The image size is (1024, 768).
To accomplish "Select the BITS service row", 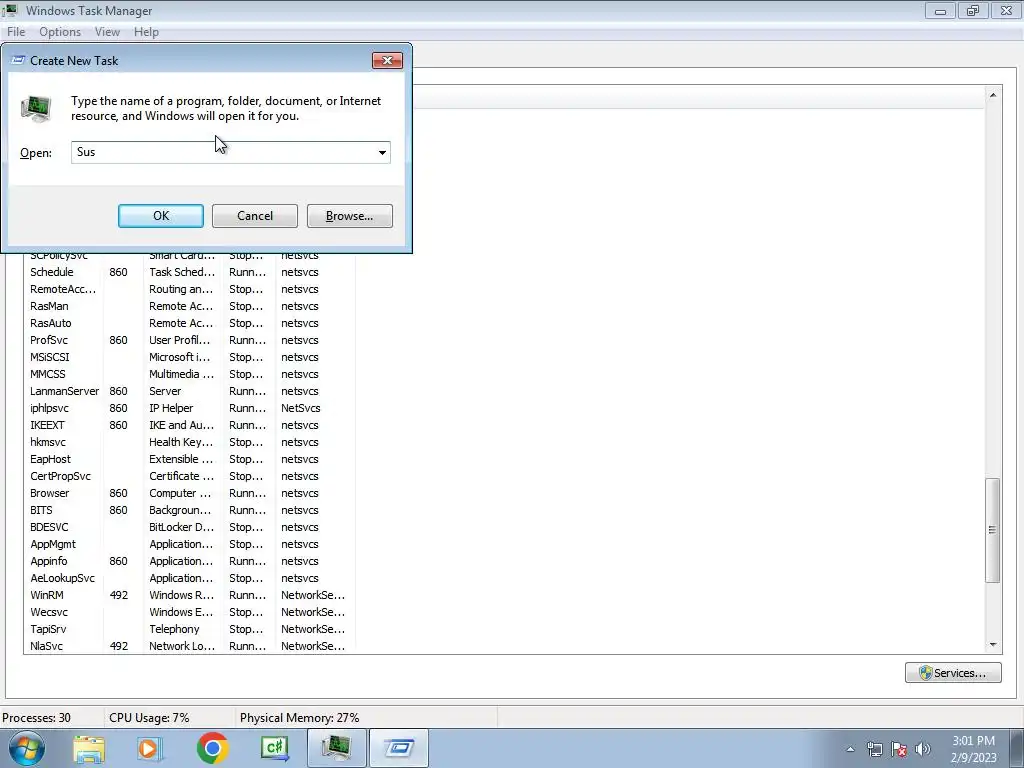I will pos(189,509).
